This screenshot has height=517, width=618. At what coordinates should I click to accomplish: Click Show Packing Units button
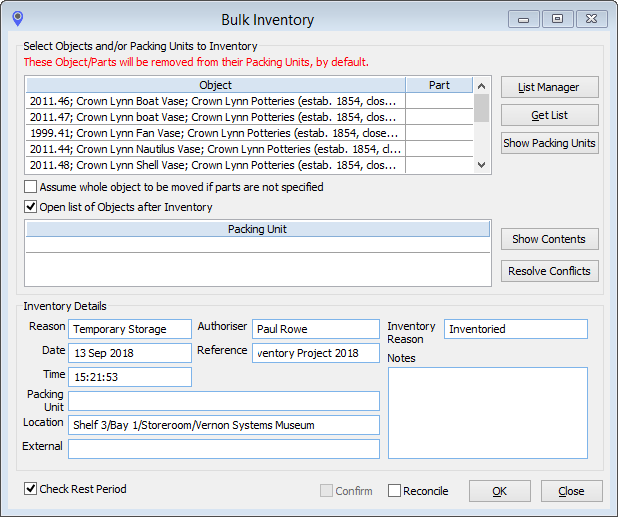[x=549, y=143]
